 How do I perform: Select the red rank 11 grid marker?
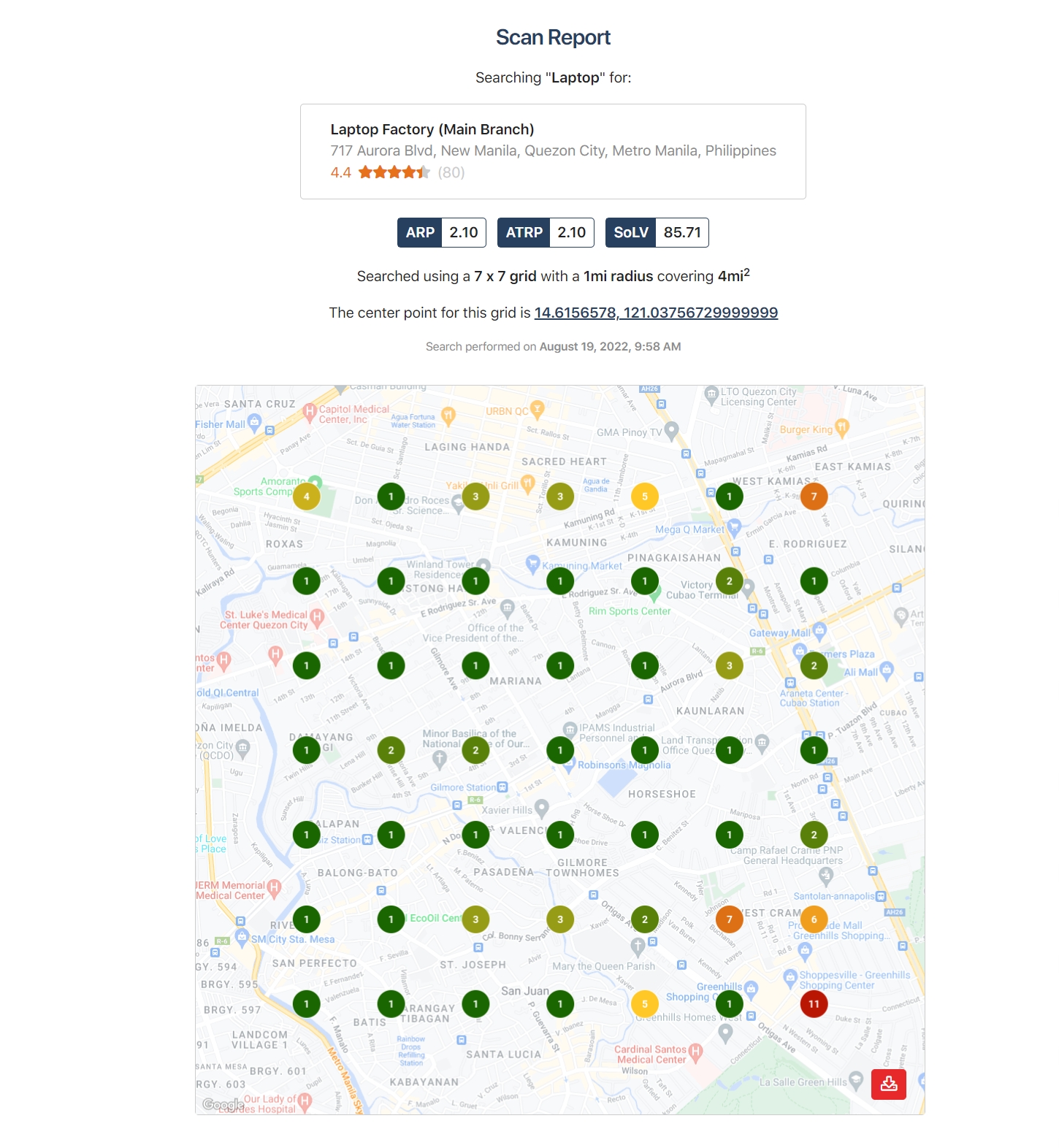pyautogui.click(x=814, y=1004)
